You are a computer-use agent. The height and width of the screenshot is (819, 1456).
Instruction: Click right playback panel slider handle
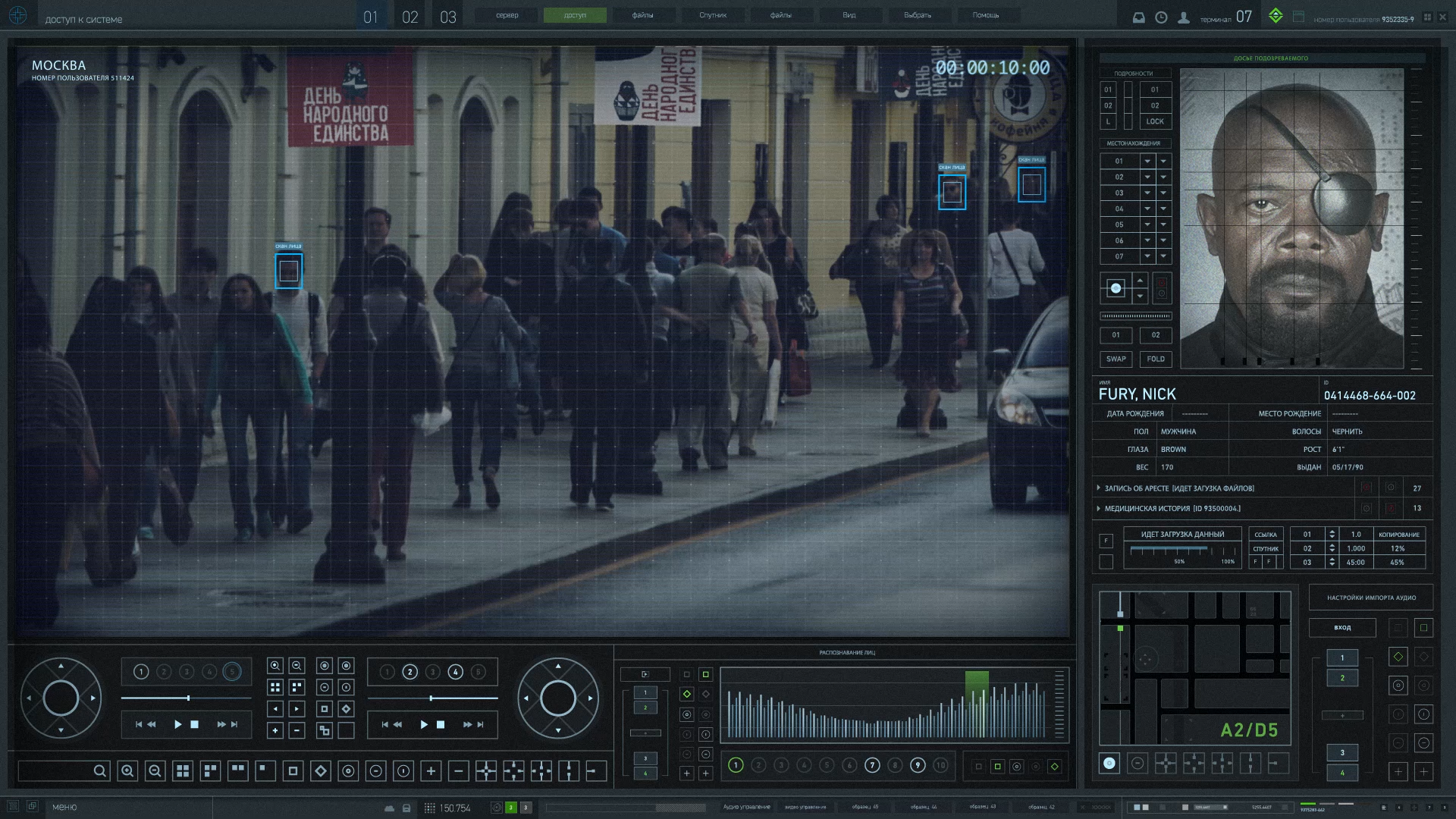pyautogui.click(x=431, y=698)
